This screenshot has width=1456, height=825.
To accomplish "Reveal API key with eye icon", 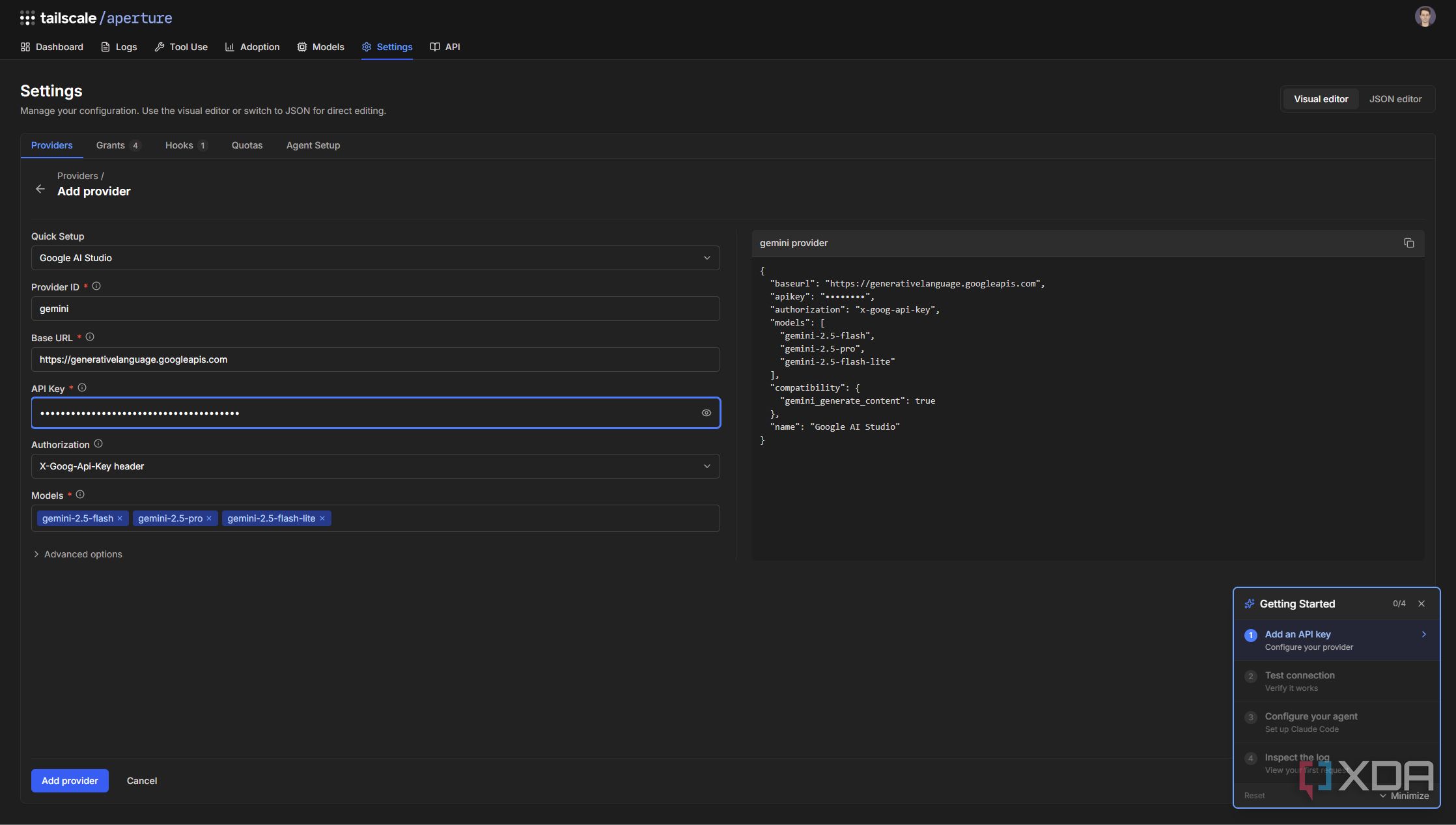I will (x=707, y=413).
